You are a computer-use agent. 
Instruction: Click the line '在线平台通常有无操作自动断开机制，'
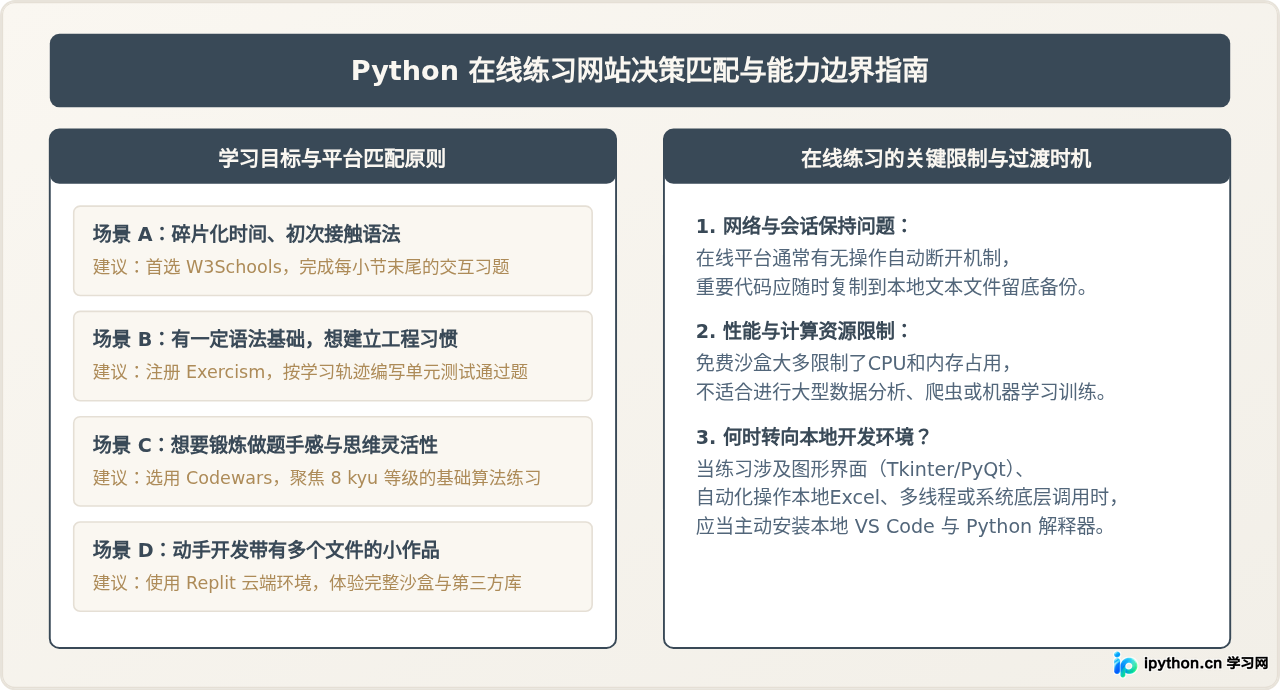point(855,257)
